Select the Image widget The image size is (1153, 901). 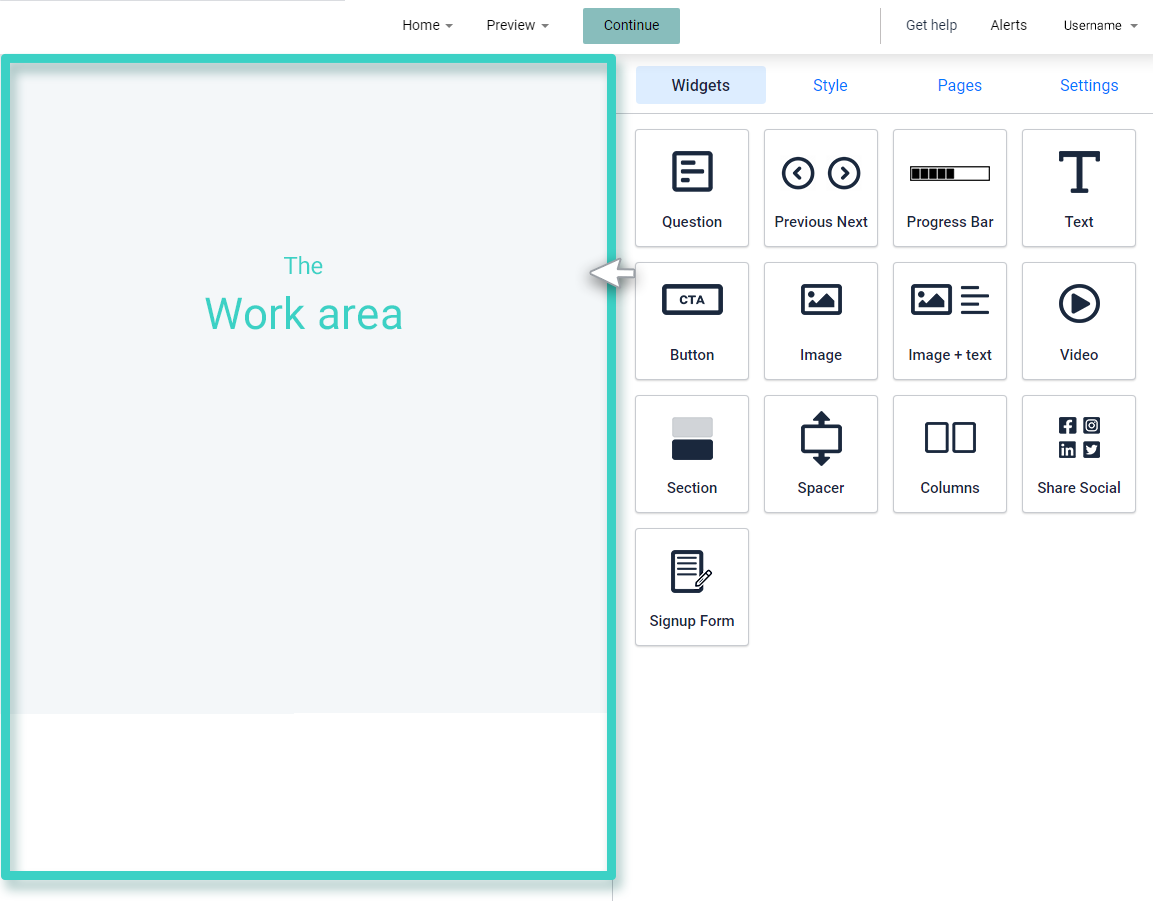821,321
